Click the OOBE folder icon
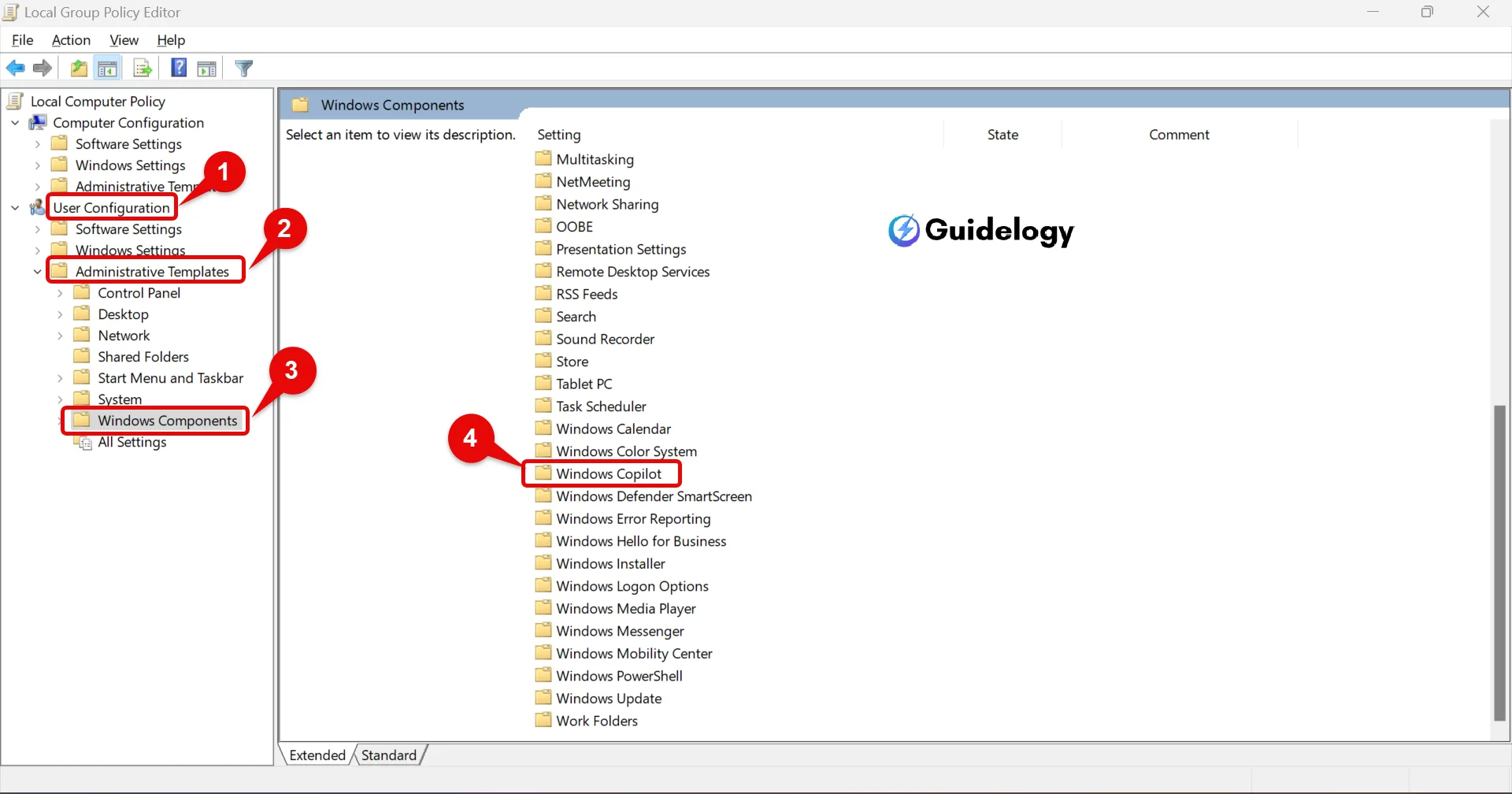The height and width of the screenshot is (794, 1512). point(543,226)
